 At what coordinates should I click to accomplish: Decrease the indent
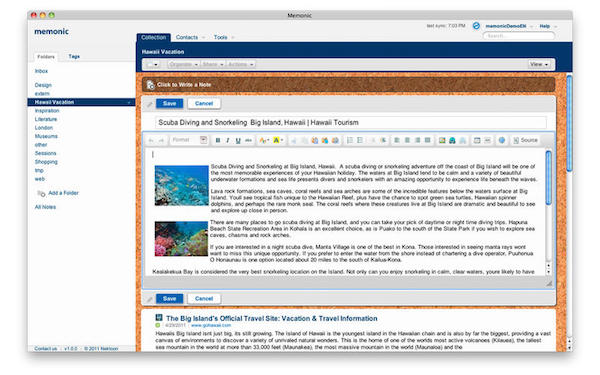pyautogui.click(x=373, y=140)
